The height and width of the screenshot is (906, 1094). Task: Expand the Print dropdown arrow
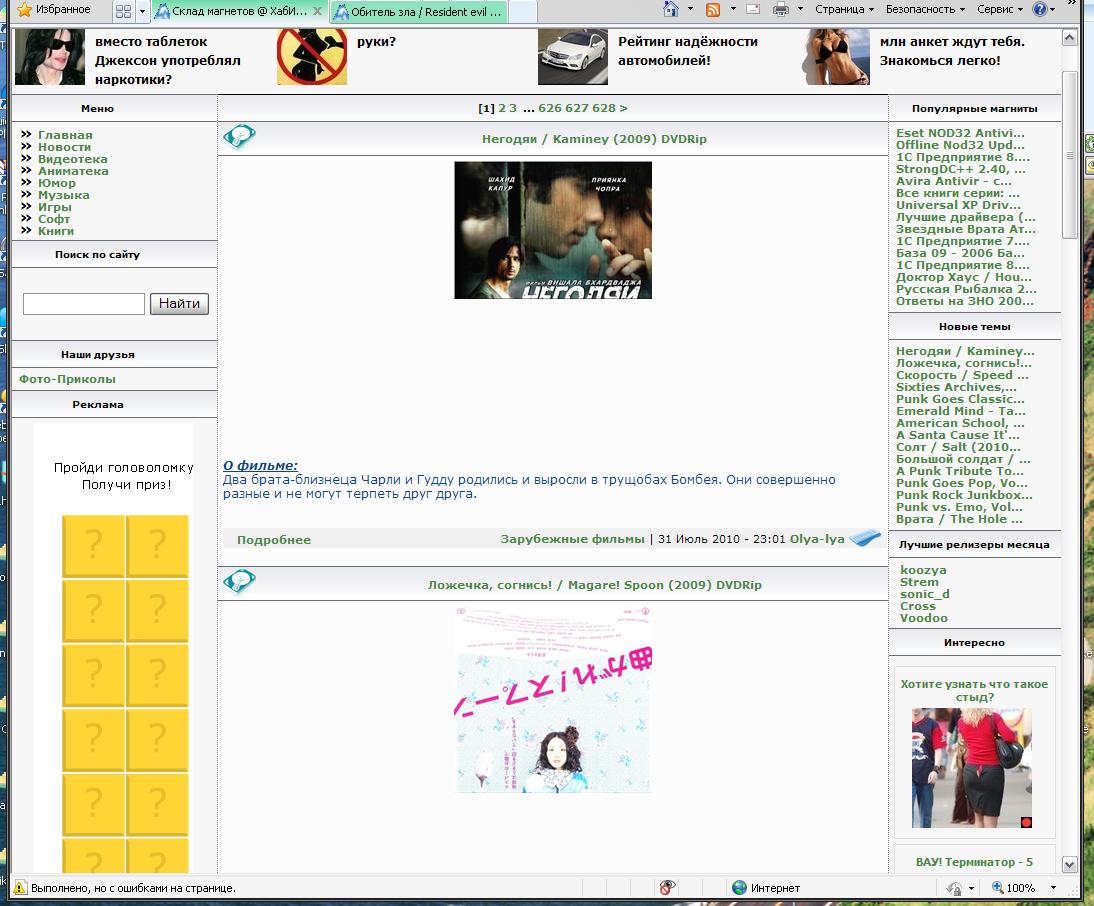click(x=800, y=9)
